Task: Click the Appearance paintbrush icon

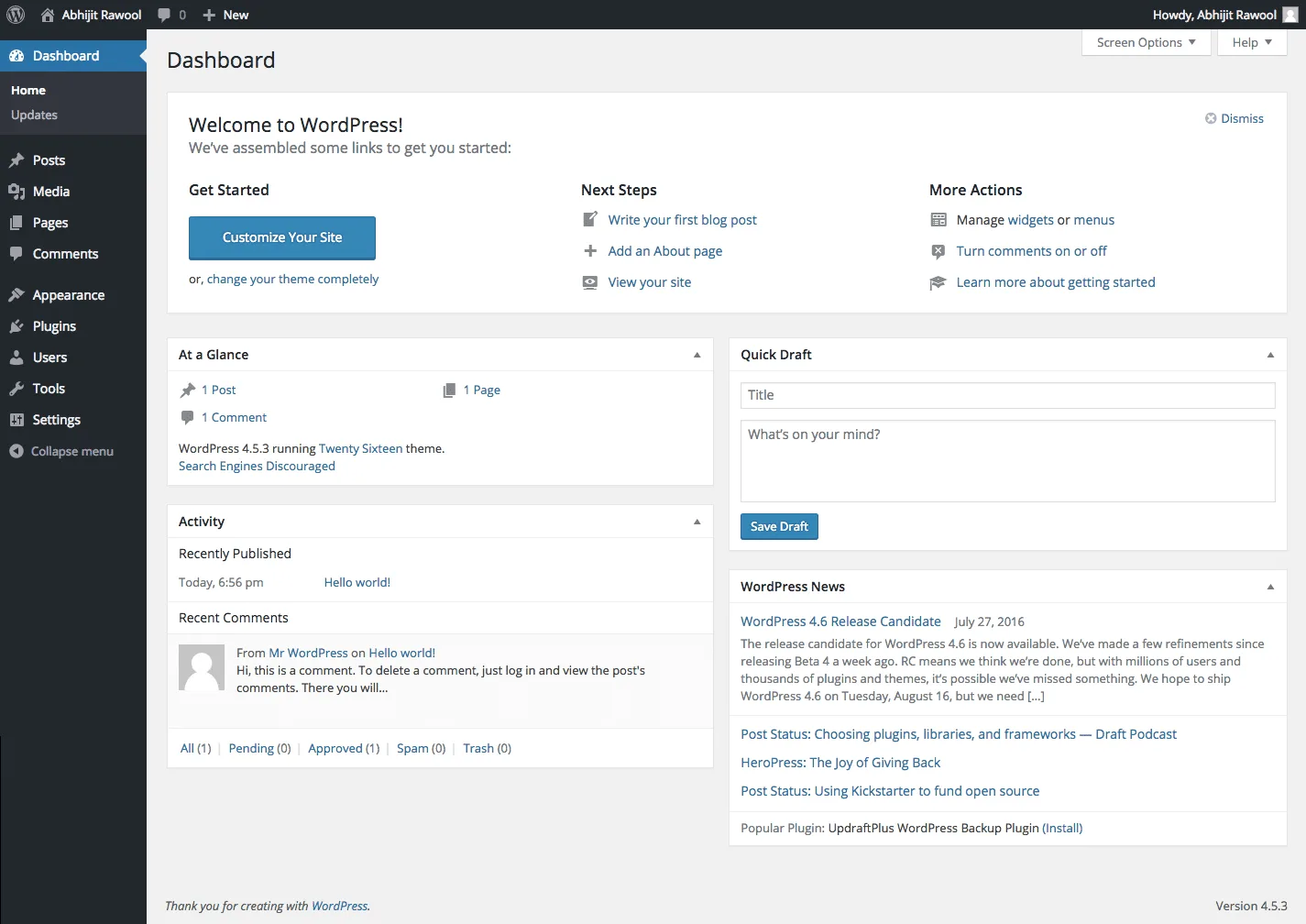Action: point(16,295)
